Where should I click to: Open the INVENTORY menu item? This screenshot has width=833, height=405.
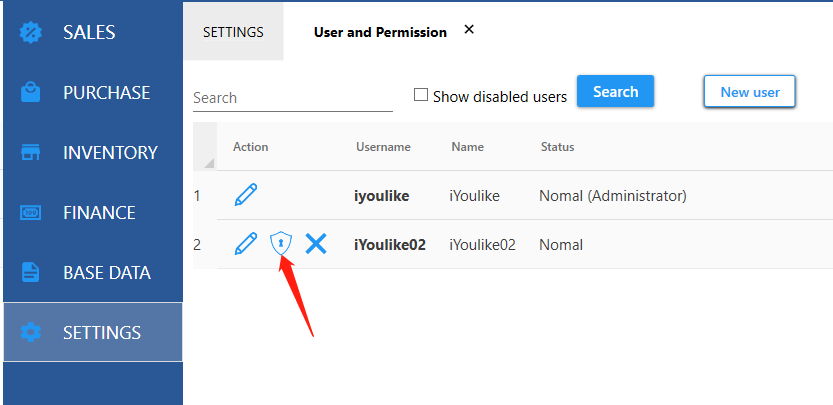[x=93, y=153]
